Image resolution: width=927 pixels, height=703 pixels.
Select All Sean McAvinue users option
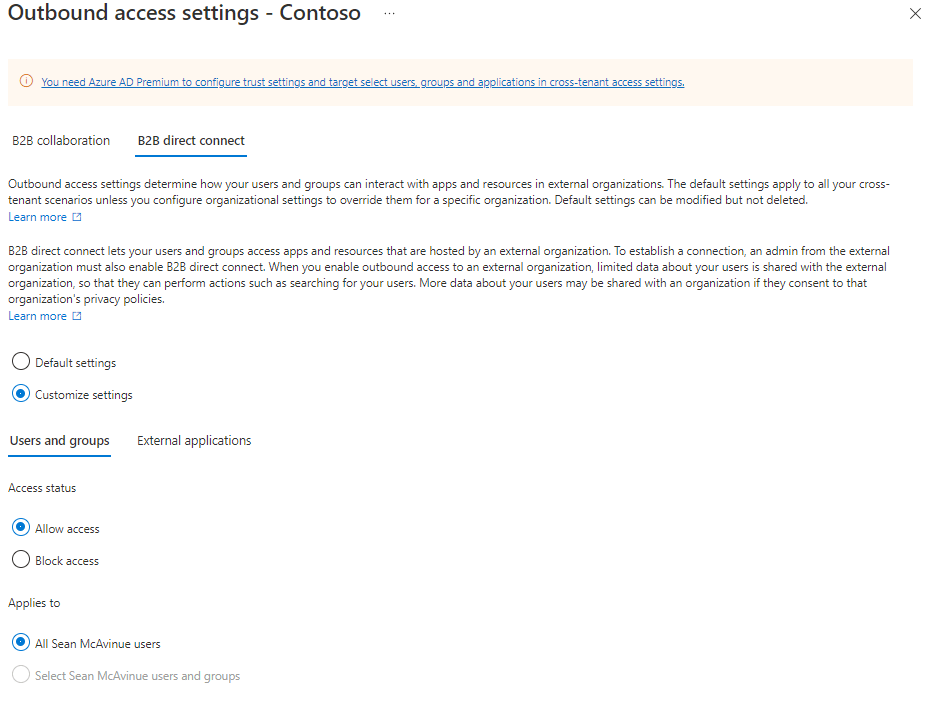point(21,643)
